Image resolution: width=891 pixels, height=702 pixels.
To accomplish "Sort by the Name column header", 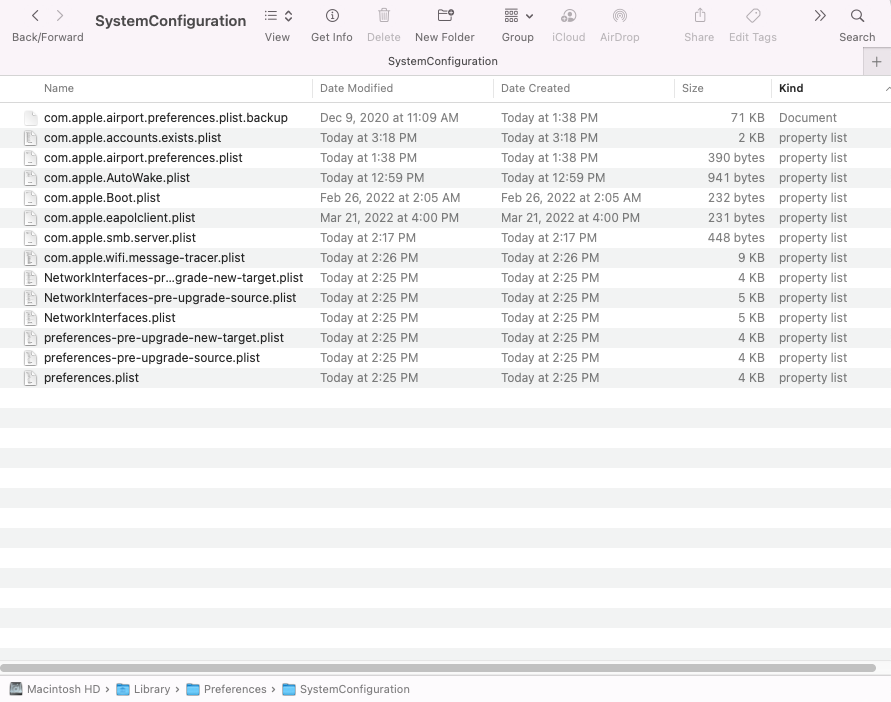I will click(59, 88).
